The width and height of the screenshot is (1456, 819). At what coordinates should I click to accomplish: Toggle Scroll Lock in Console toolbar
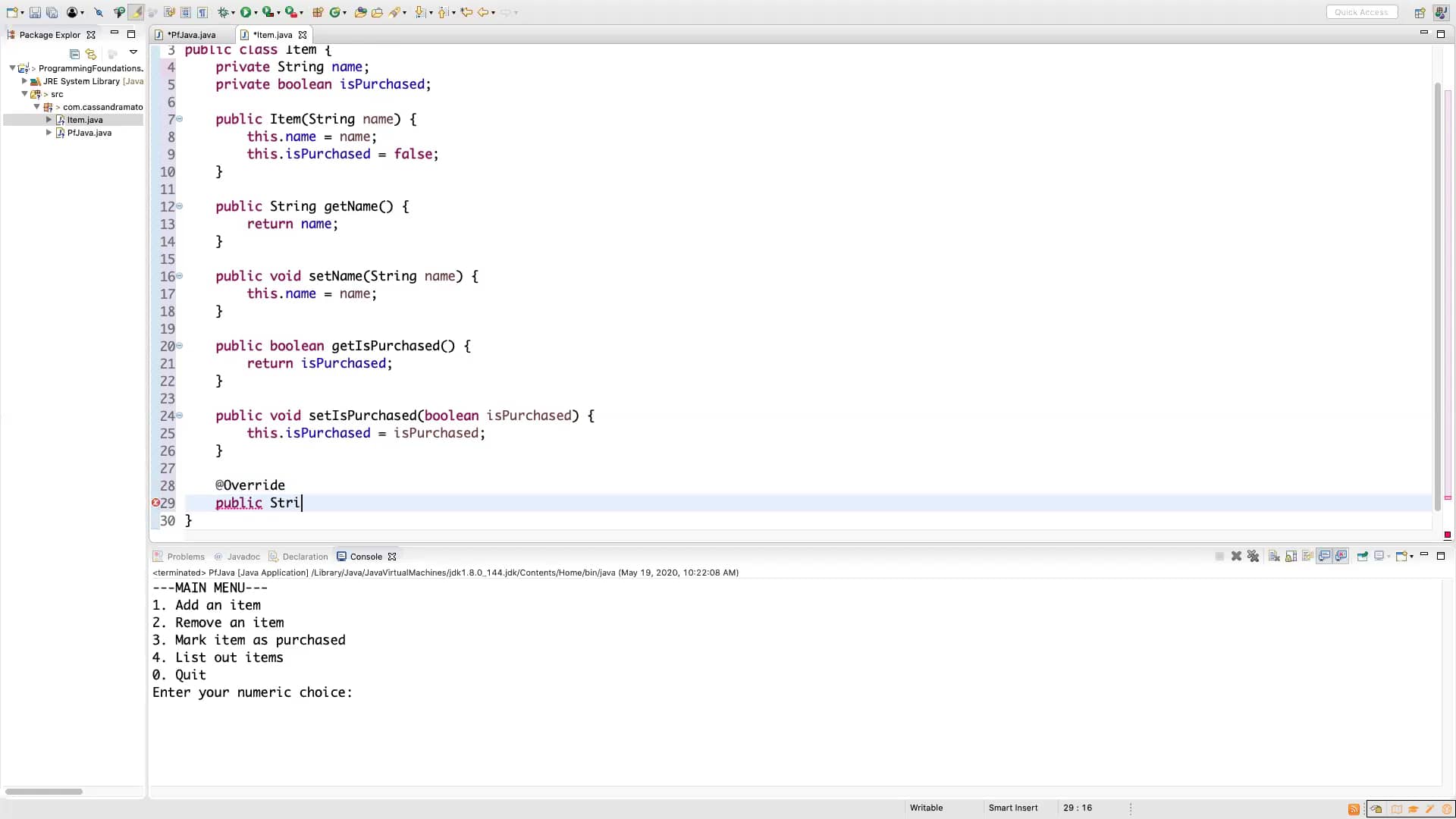pos(1291,556)
